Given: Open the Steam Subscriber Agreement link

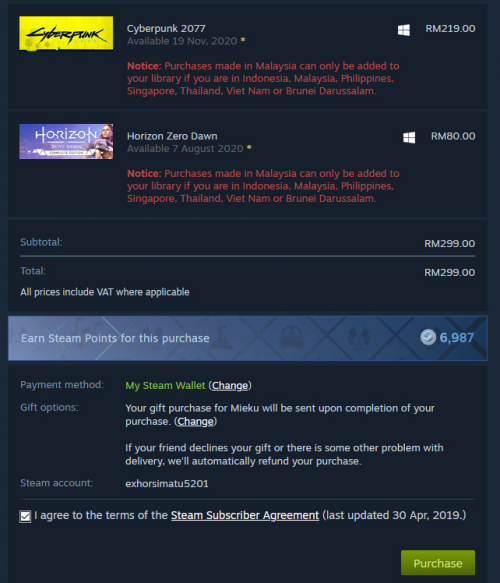Looking at the screenshot, I should tap(245, 515).
